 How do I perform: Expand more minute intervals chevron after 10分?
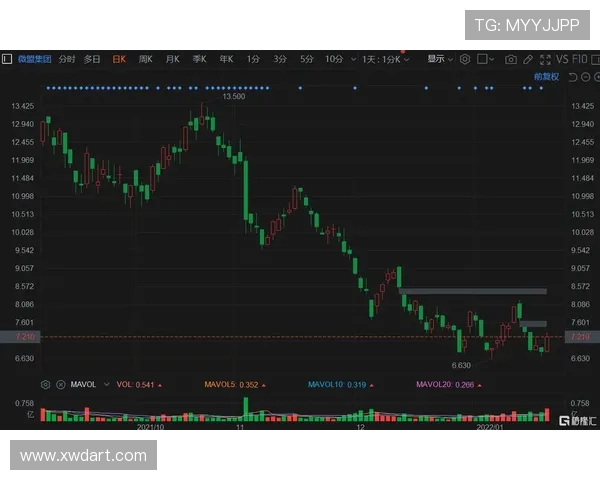point(353,60)
